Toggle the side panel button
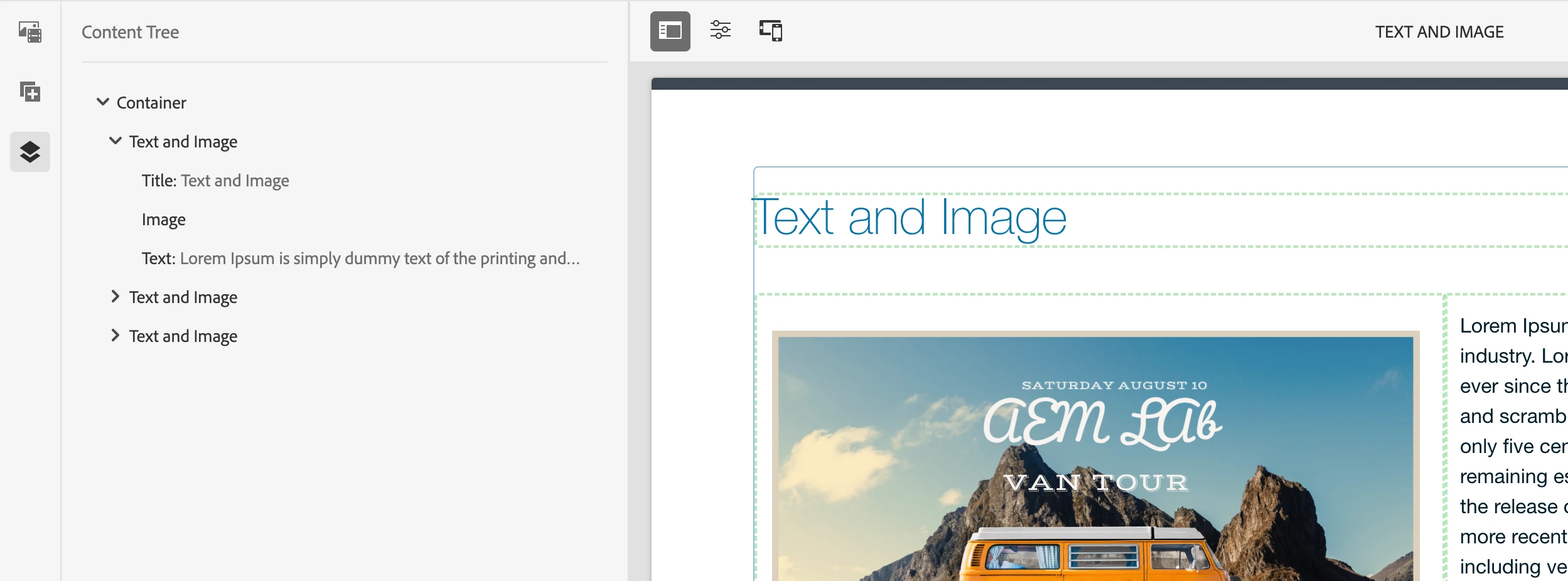 click(x=670, y=31)
